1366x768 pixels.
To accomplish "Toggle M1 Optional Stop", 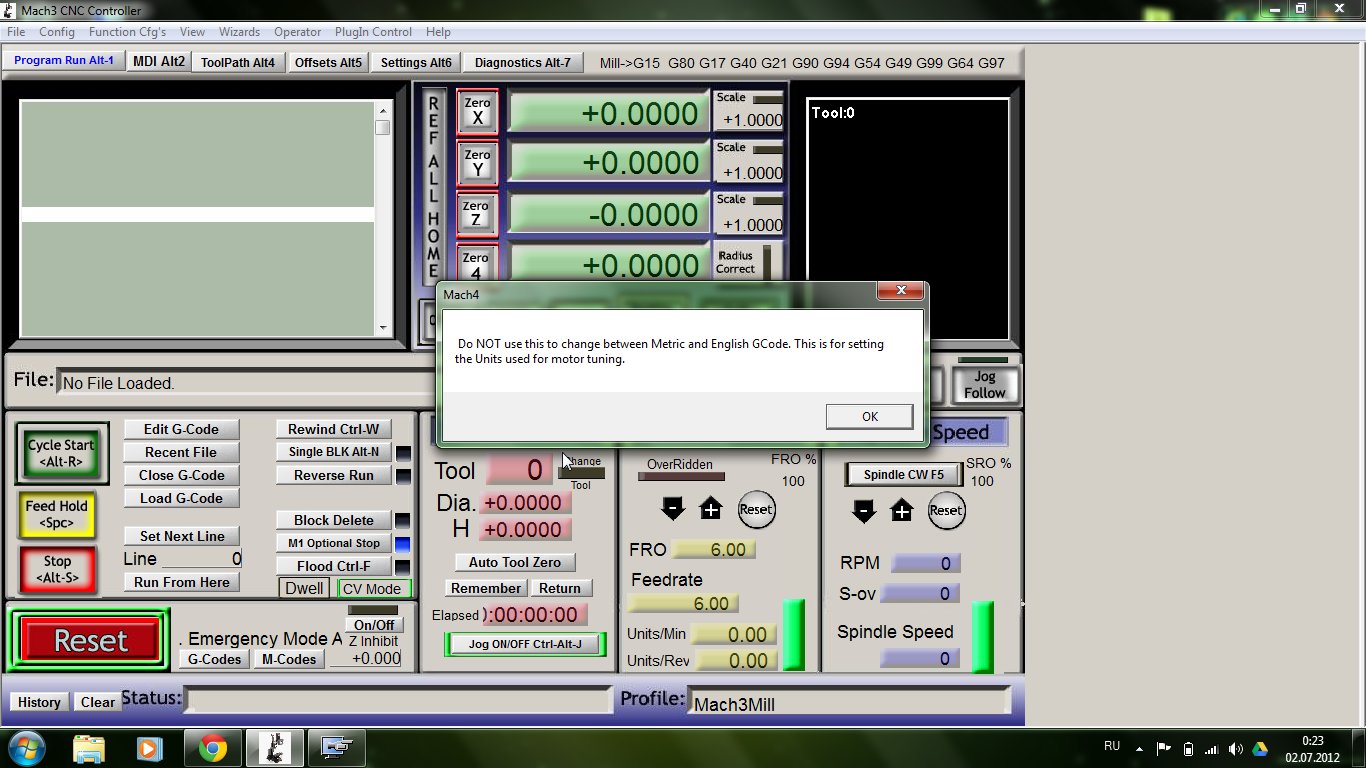I will click(x=334, y=543).
